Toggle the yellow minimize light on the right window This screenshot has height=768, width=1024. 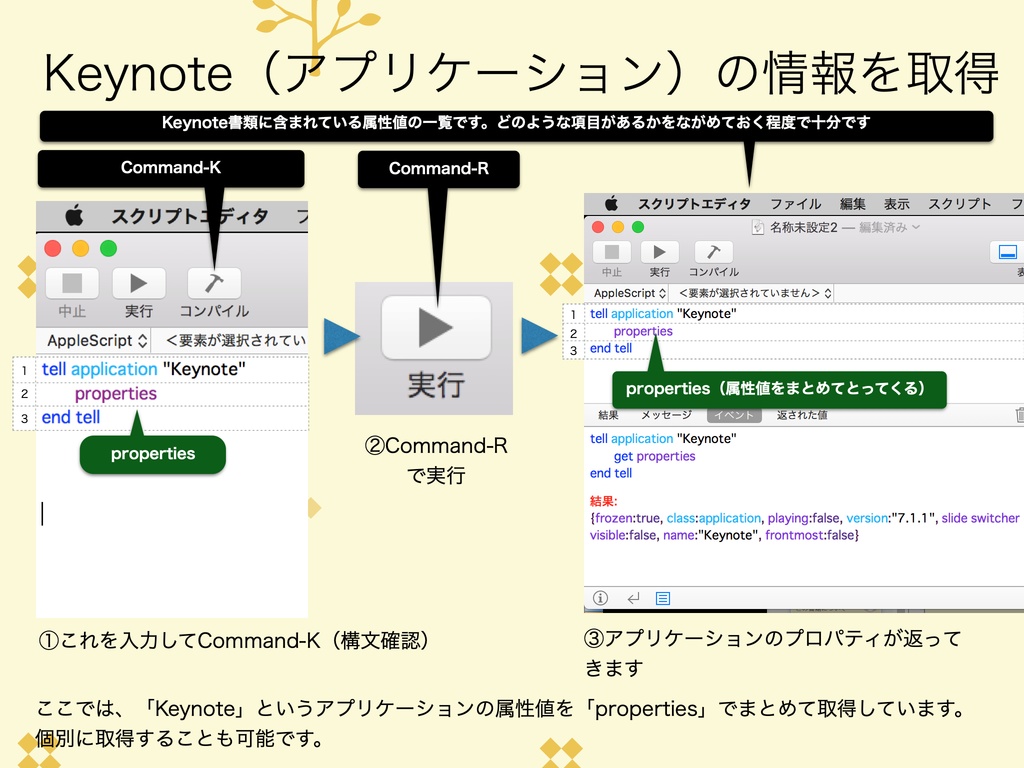point(616,226)
